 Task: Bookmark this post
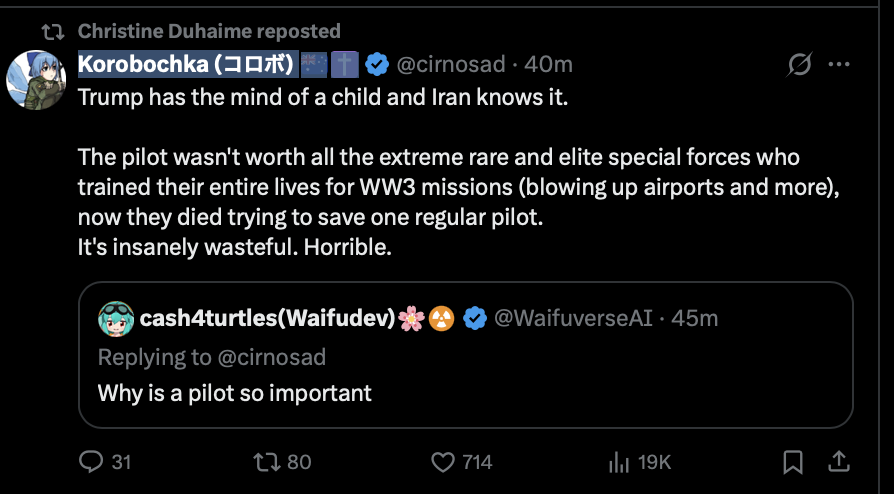point(792,462)
